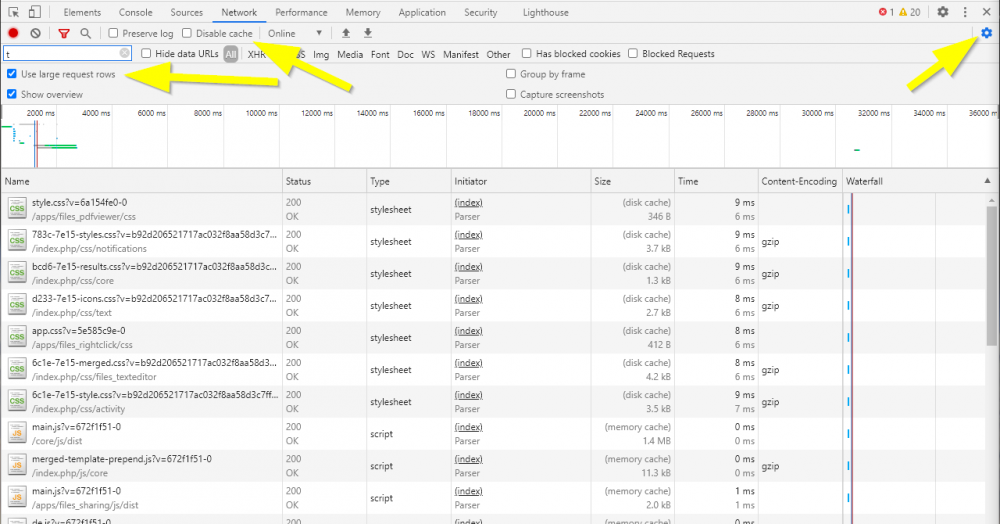Select the inspect element cursor icon
1000x524 pixels.
coord(13,12)
